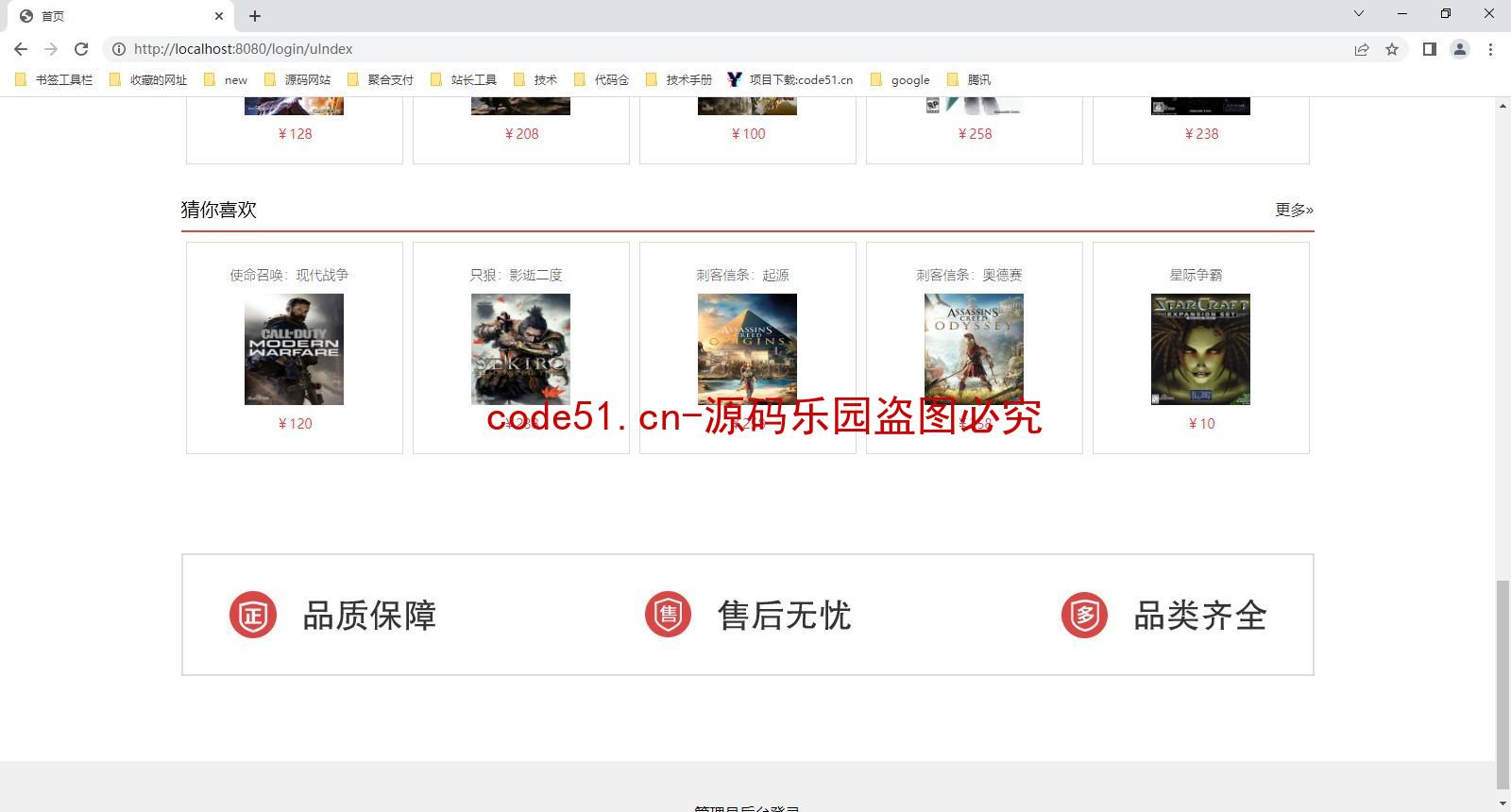Bookmark this page with star icon

[1392, 49]
